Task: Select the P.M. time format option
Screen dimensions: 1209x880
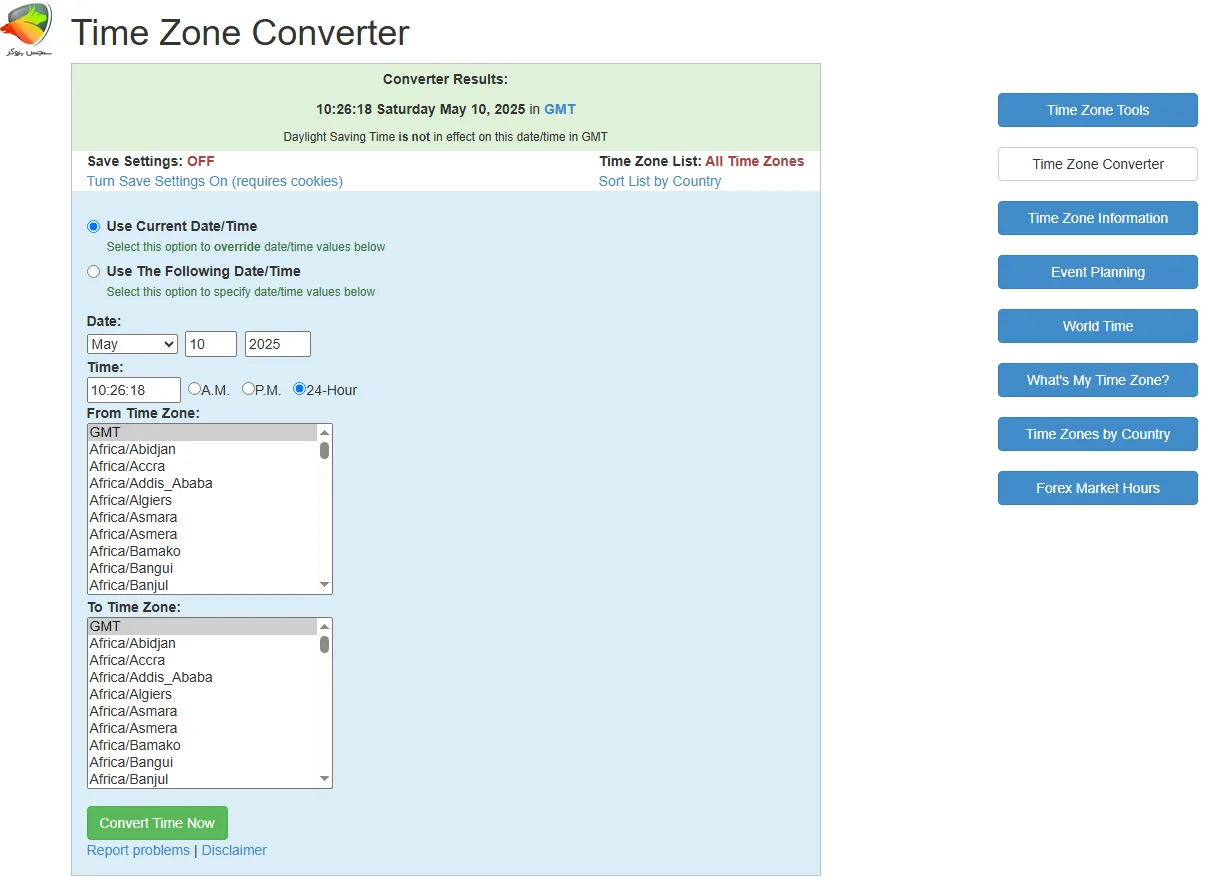Action: pyautogui.click(x=249, y=389)
